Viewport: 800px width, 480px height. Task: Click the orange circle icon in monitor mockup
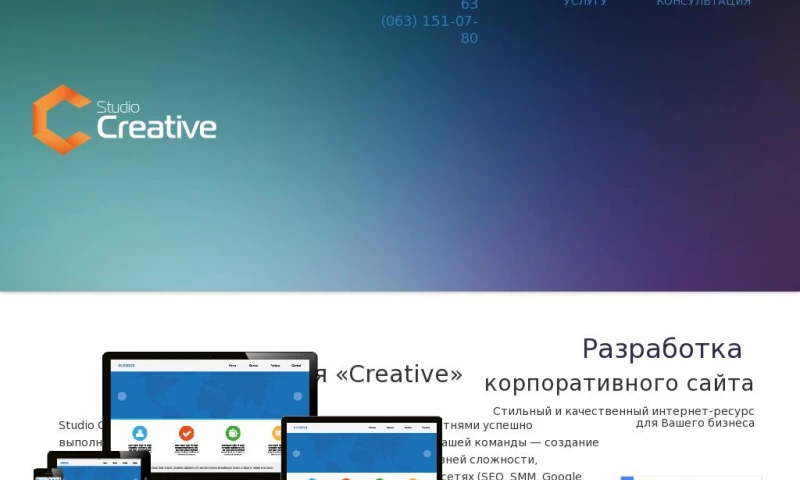pyautogui.click(x=277, y=433)
